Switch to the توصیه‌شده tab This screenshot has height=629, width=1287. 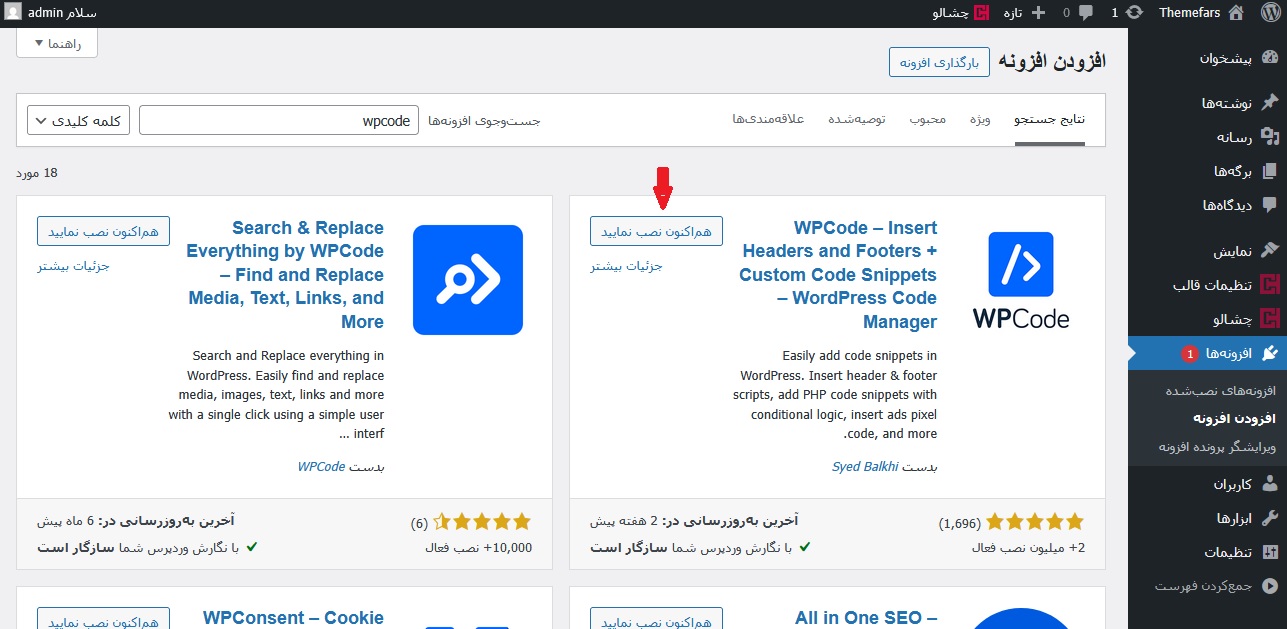pyautogui.click(x=856, y=120)
